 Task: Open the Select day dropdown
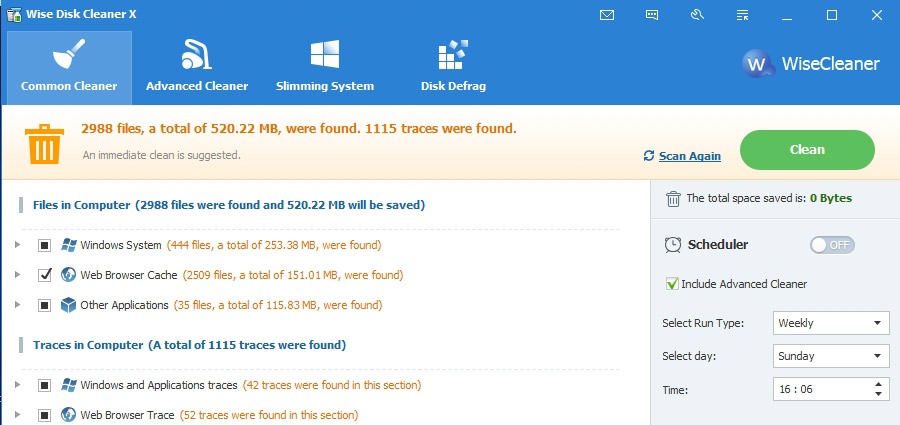[831, 356]
